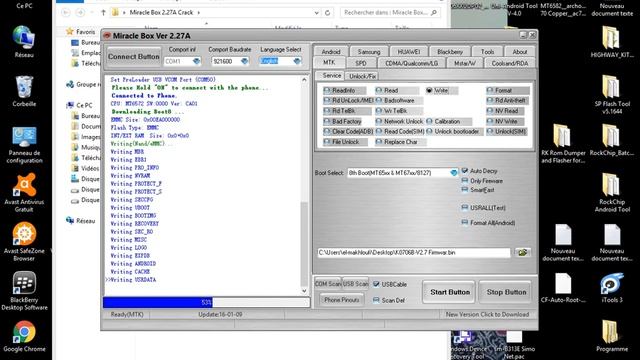Switch to the Samsung tab
This screenshot has height=360, width=640.
(369, 52)
